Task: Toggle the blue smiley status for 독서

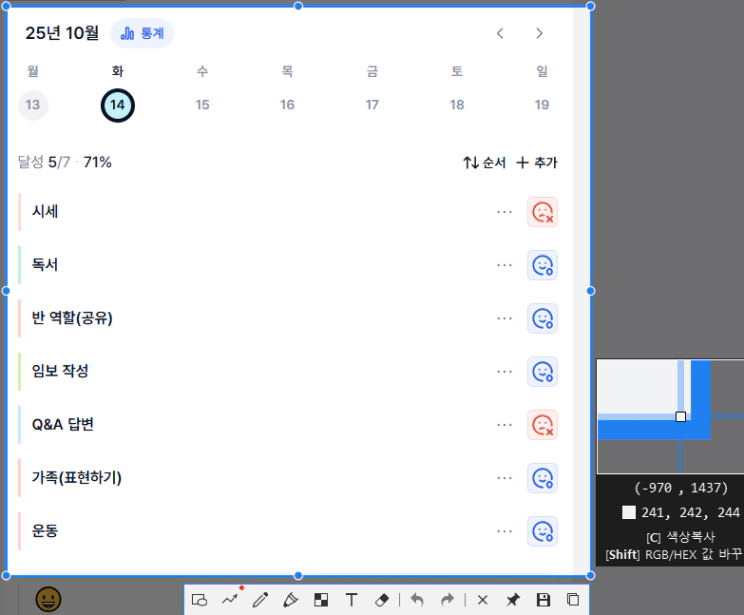Action: [x=542, y=265]
